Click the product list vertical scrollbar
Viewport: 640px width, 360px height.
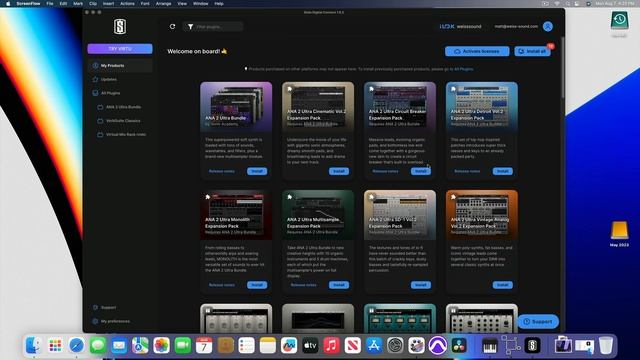pyautogui.click(x=562, y=67)
